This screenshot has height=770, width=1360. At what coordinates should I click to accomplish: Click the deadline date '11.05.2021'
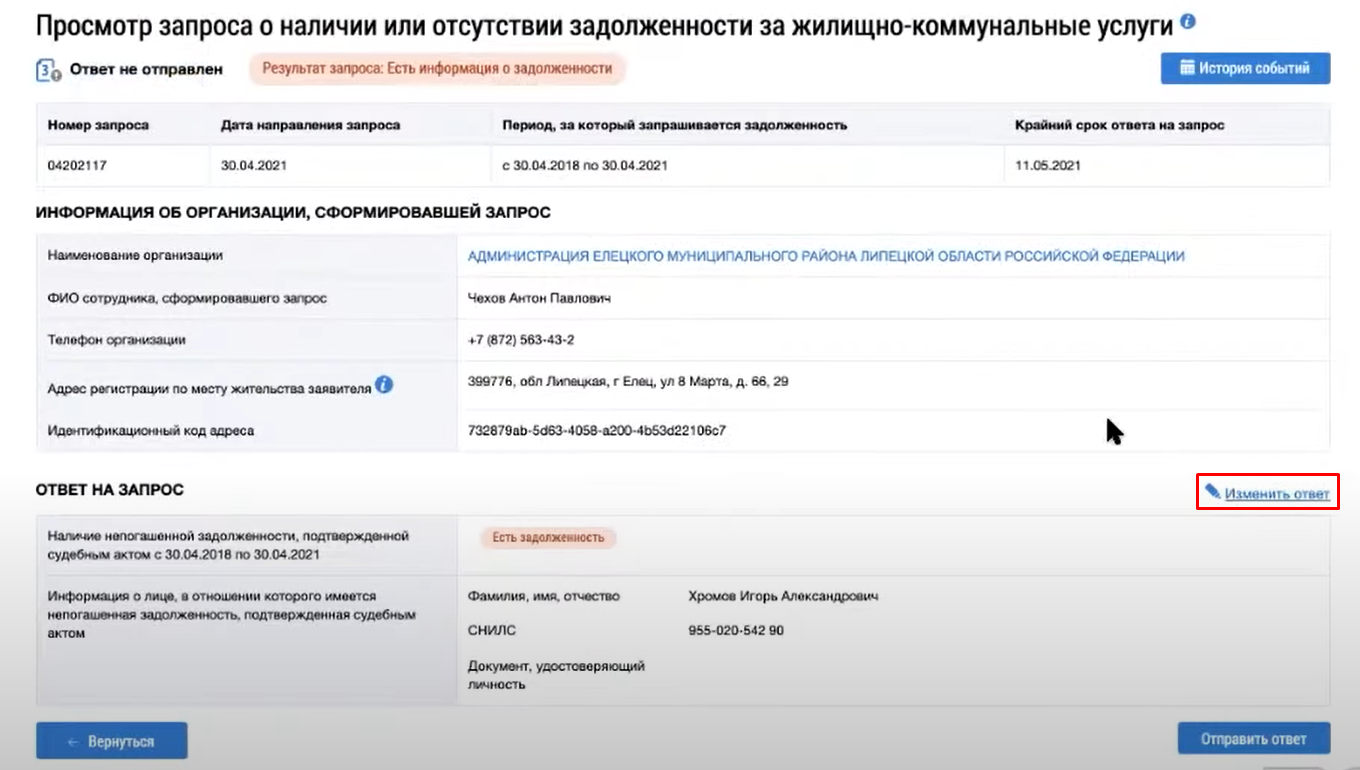click(x=1047, y=166)
